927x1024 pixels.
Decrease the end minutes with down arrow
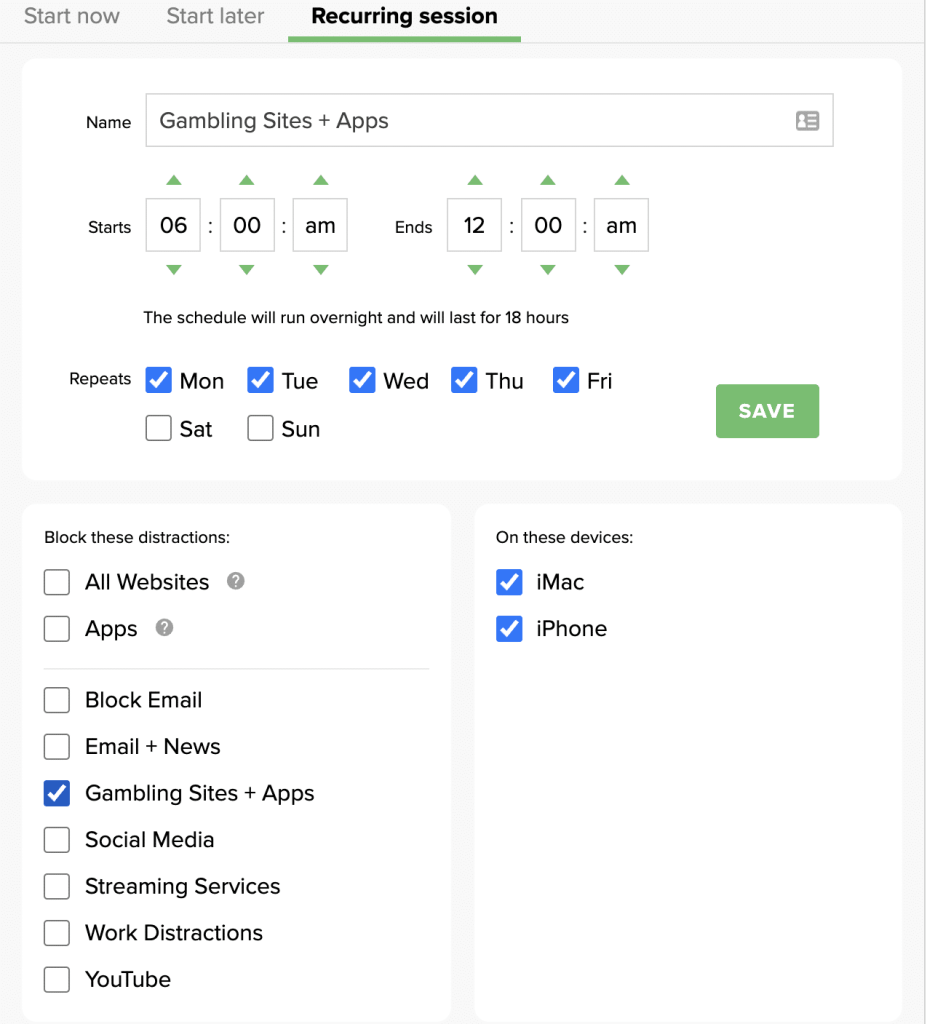pos(548,270)
